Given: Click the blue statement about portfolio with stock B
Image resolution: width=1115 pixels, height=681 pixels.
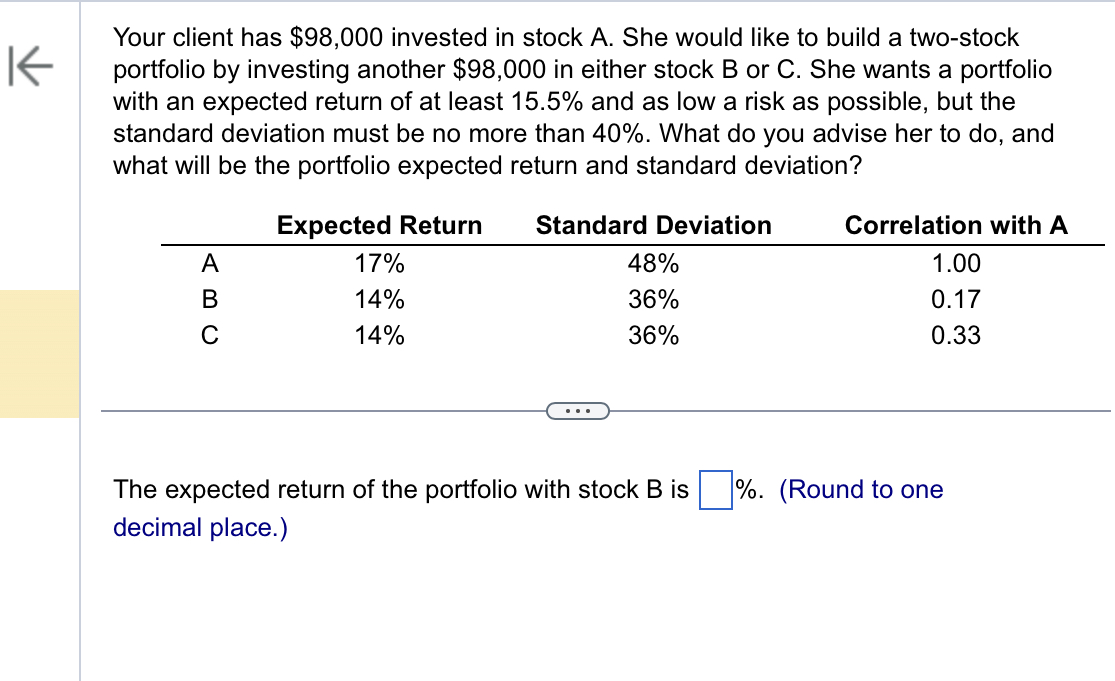Looking at the screenshot, I should point(400,489).
